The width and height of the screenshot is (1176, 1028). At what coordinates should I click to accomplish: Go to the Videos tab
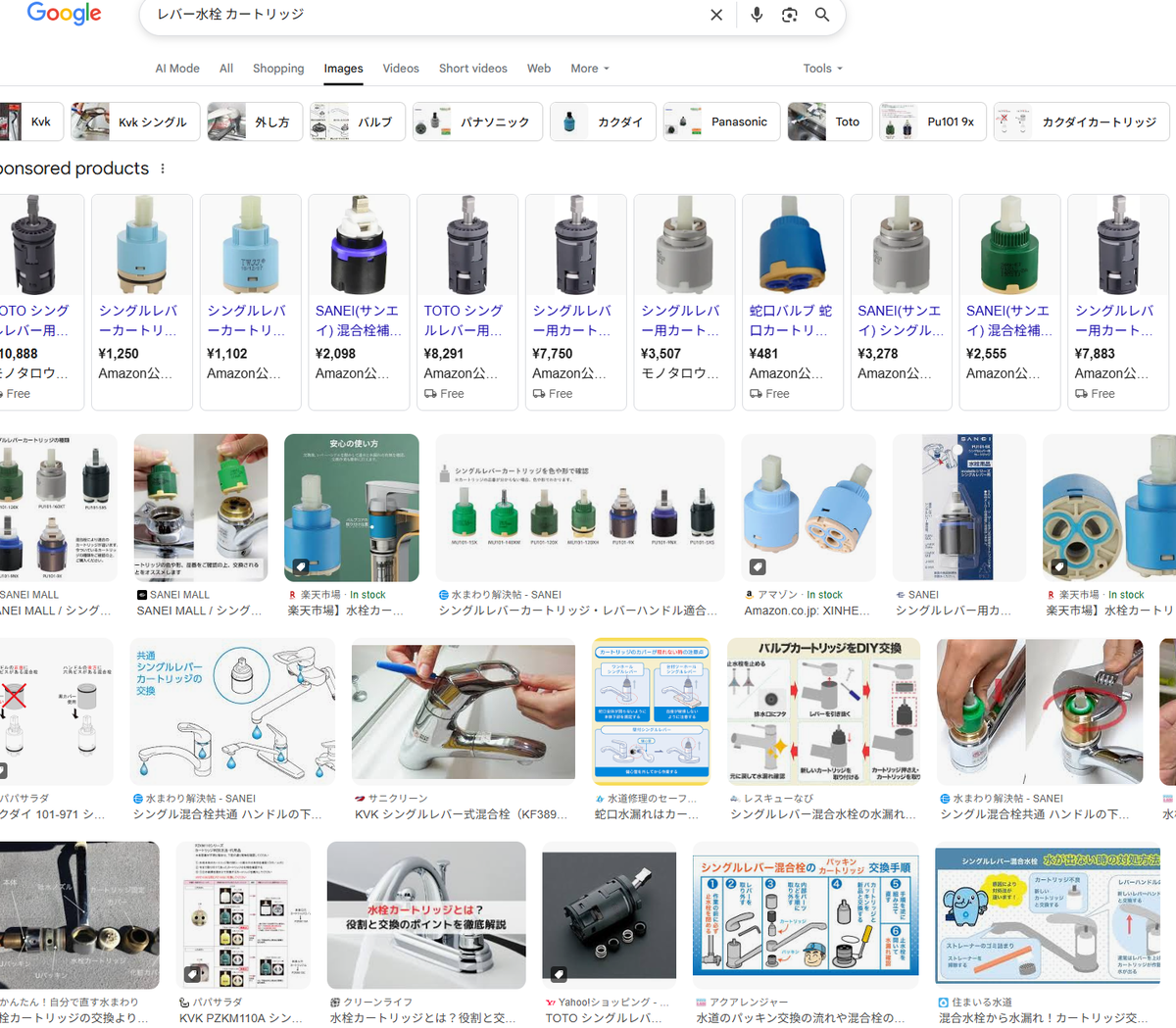pyautogui.click(x=401, y=69)
